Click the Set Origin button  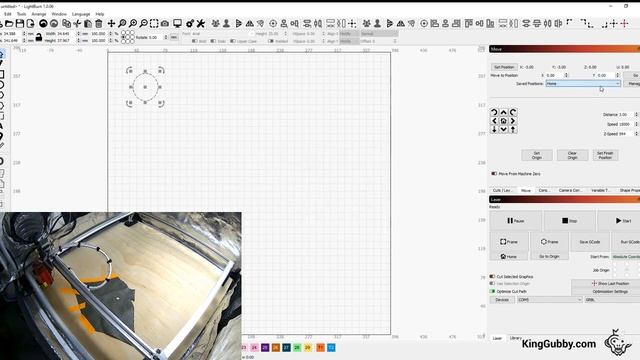537,155
